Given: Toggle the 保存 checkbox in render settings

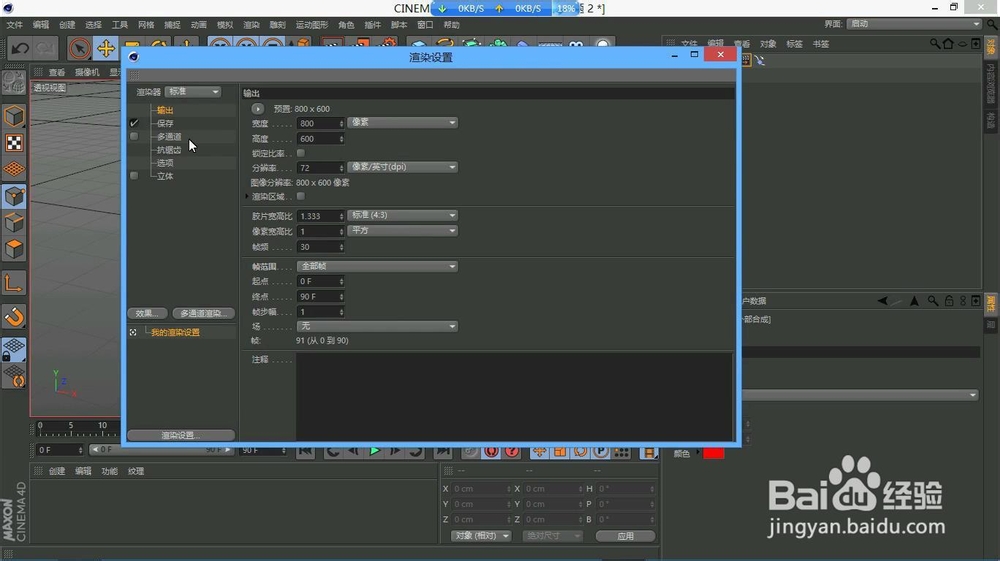Looking at the screenshot, I should point(134,123).
